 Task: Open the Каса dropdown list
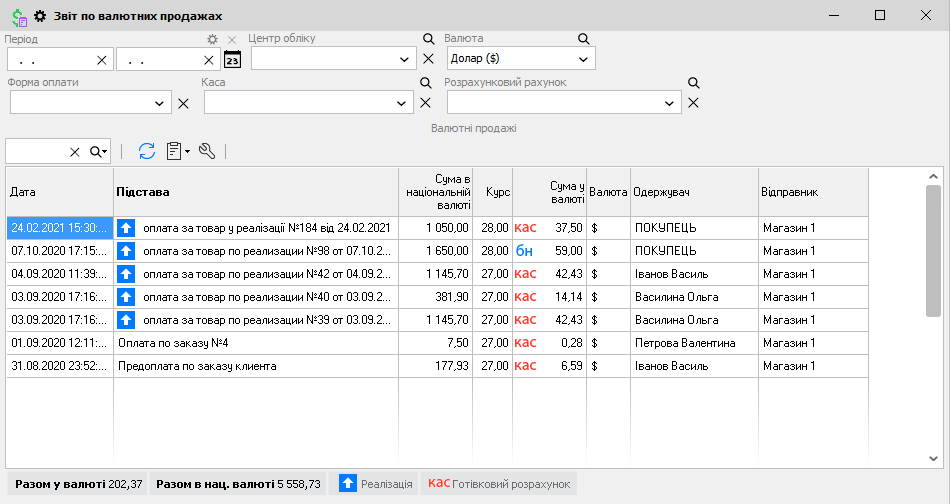pos(402,102)
